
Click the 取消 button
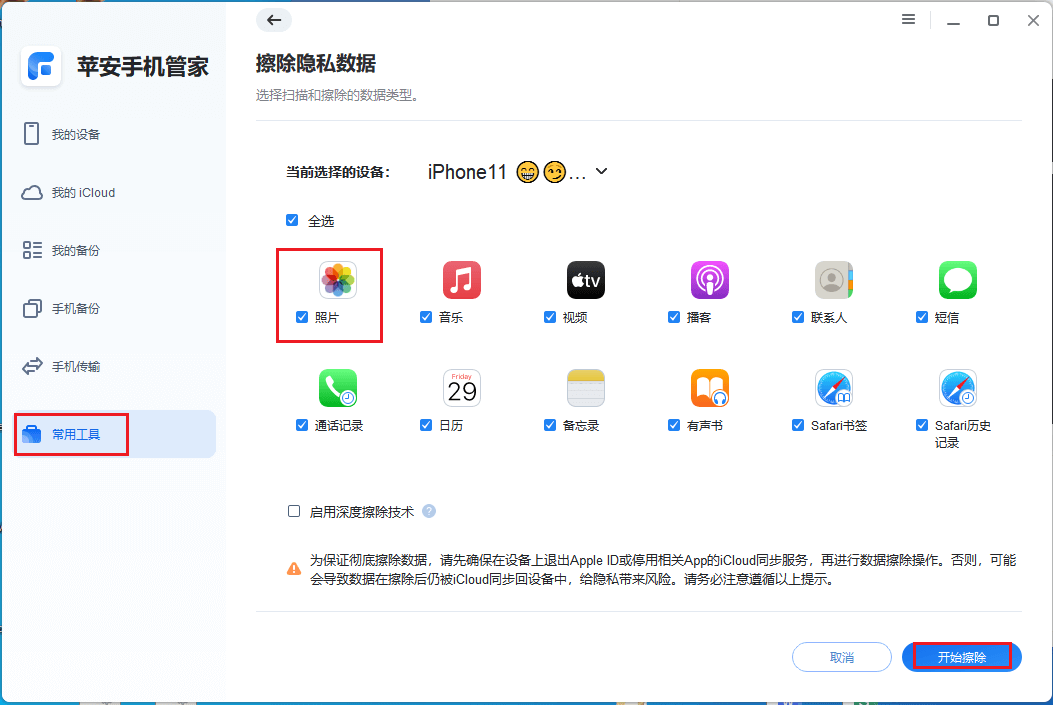(x=841, y=657)
